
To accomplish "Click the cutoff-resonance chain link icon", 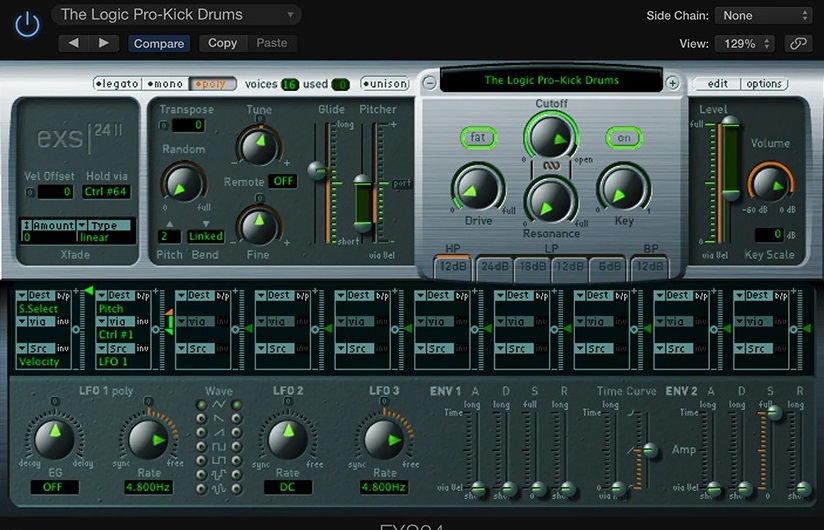I will tap(551, 165).
